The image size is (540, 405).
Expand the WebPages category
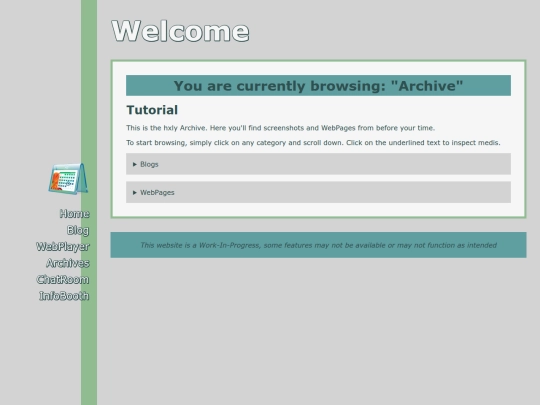[318, 193]
